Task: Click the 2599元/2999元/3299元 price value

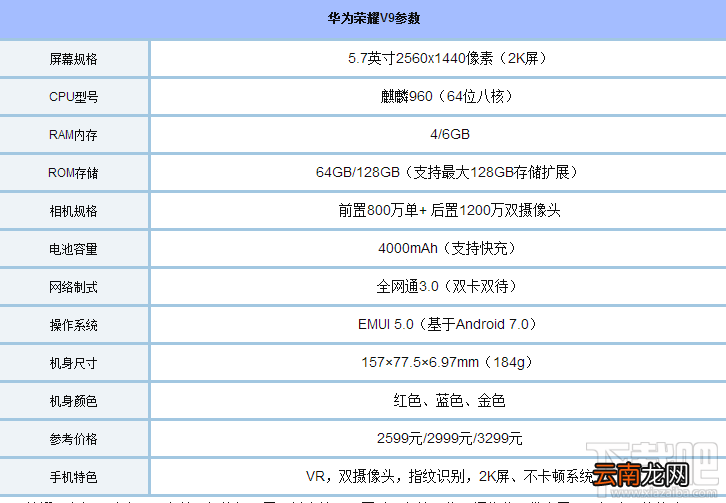Action: [x=450, y=438]
